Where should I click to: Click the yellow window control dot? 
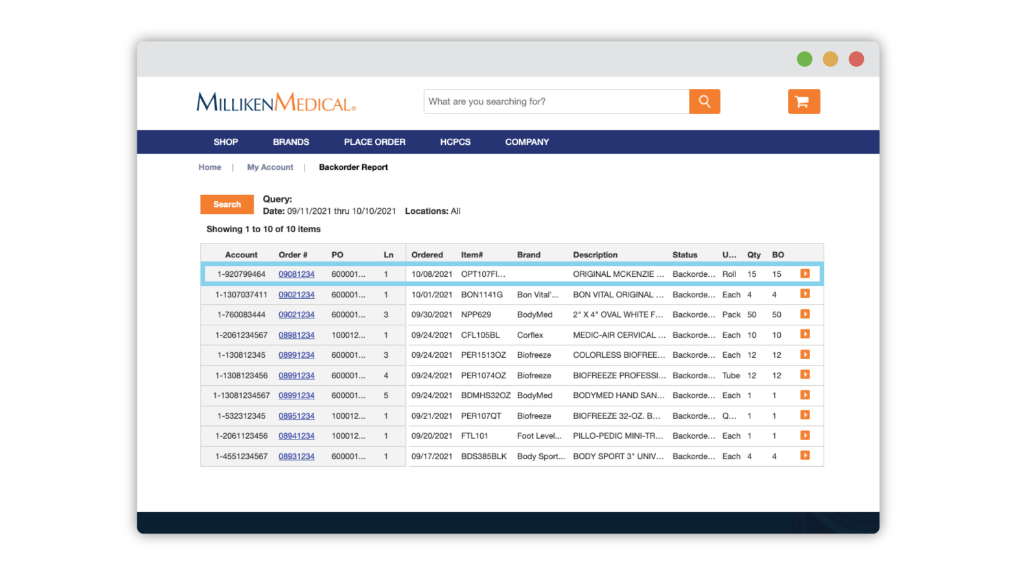(x=830, y=59)
